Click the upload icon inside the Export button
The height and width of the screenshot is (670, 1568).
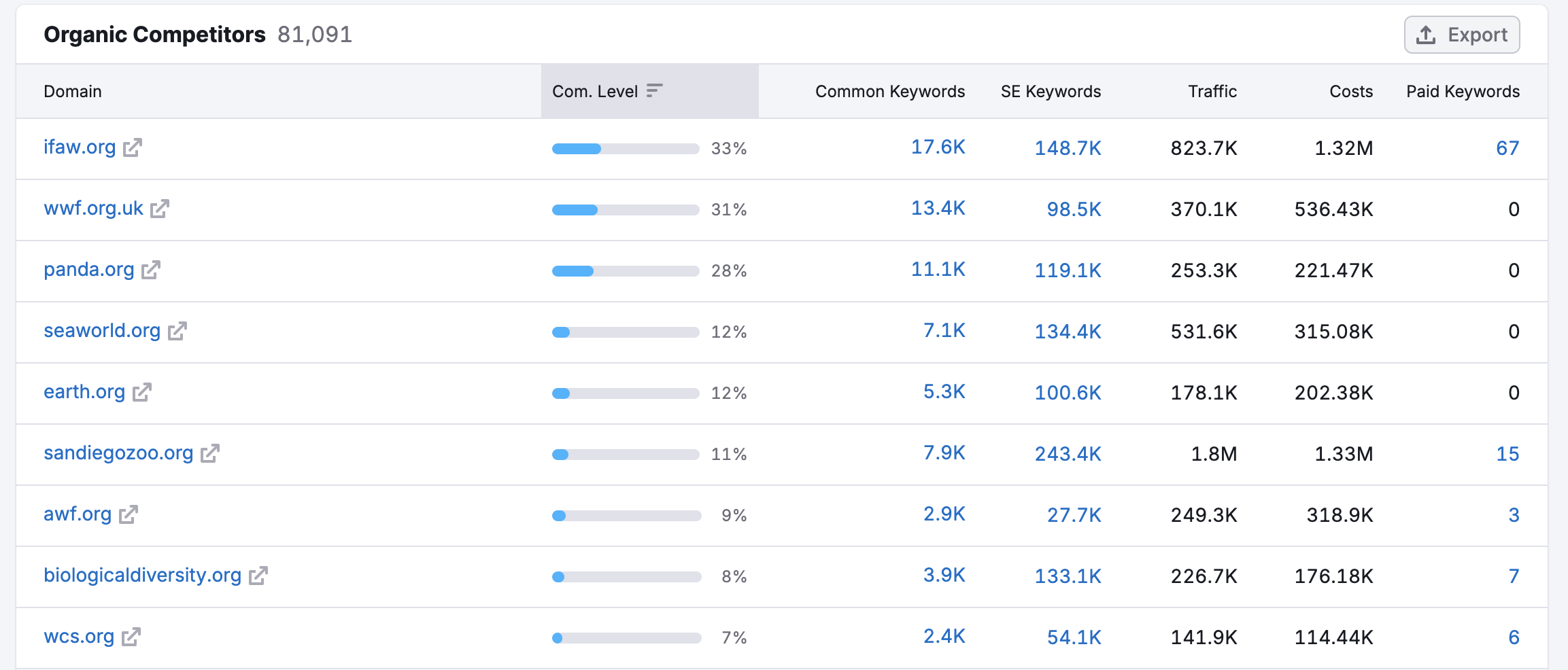click(x=1426, y=35)
